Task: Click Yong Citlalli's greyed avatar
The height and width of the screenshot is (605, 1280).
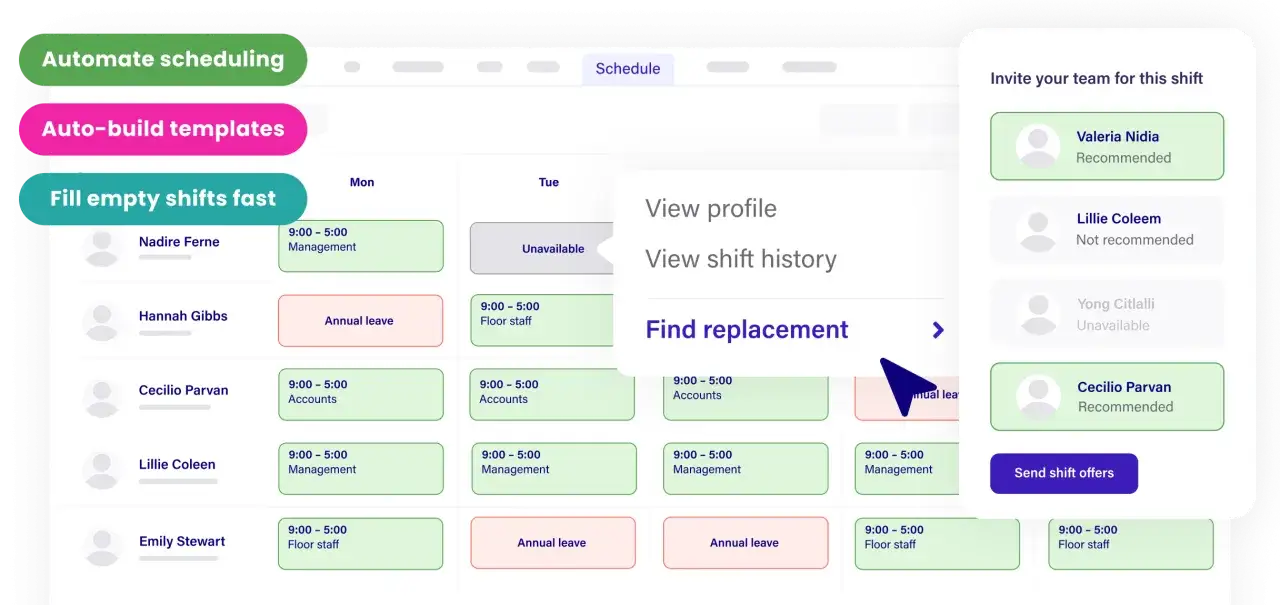Action: (1038, 314)
